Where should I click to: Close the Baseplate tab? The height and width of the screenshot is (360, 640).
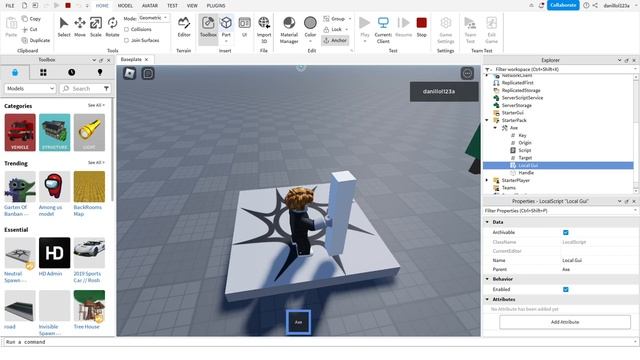pos(146,60)
